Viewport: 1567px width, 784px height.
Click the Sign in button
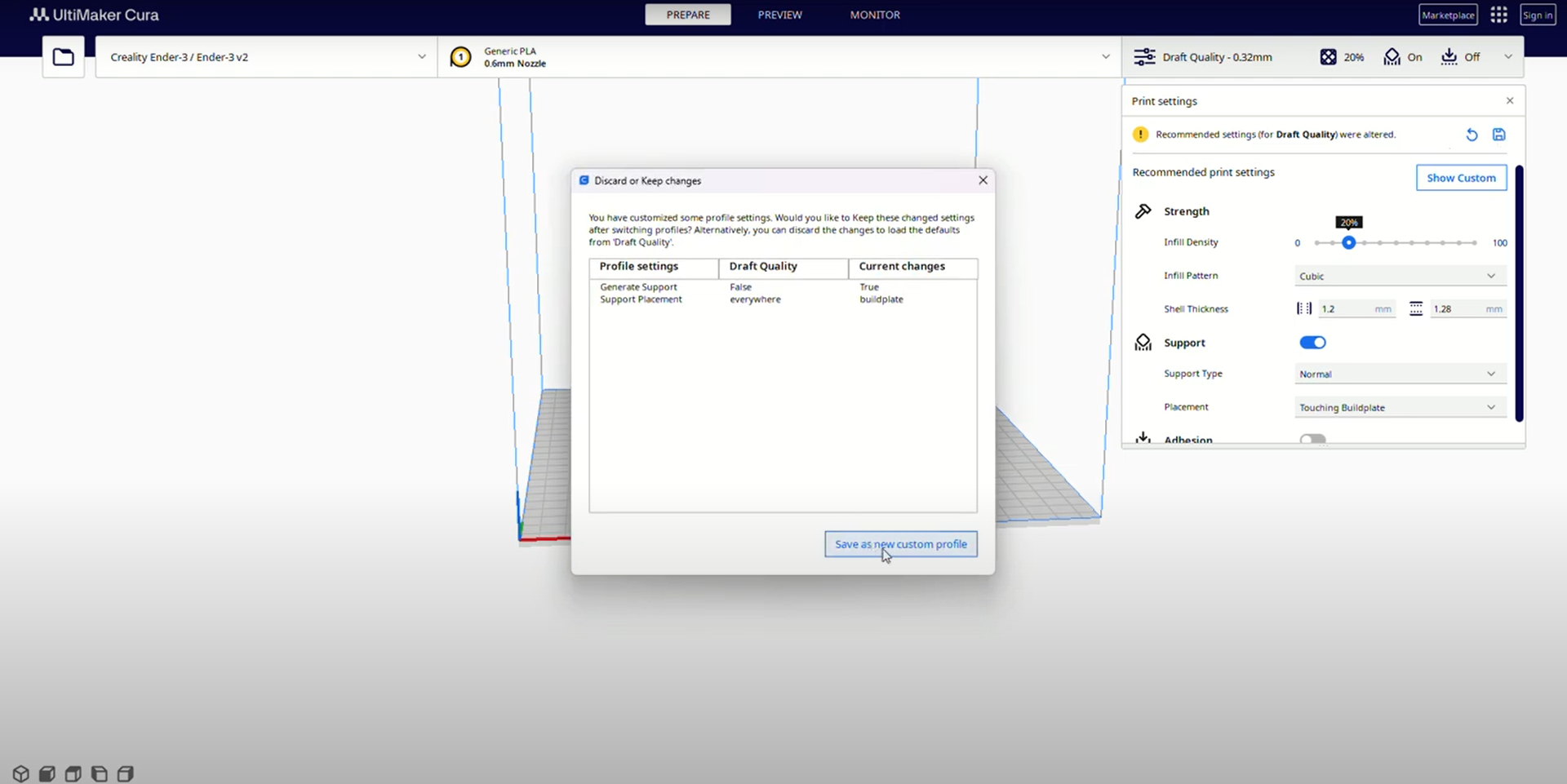pos(1538,15)
